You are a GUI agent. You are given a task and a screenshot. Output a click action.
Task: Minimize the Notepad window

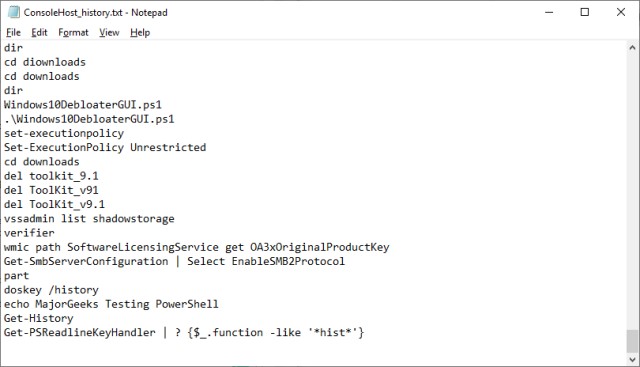[549, 12]
